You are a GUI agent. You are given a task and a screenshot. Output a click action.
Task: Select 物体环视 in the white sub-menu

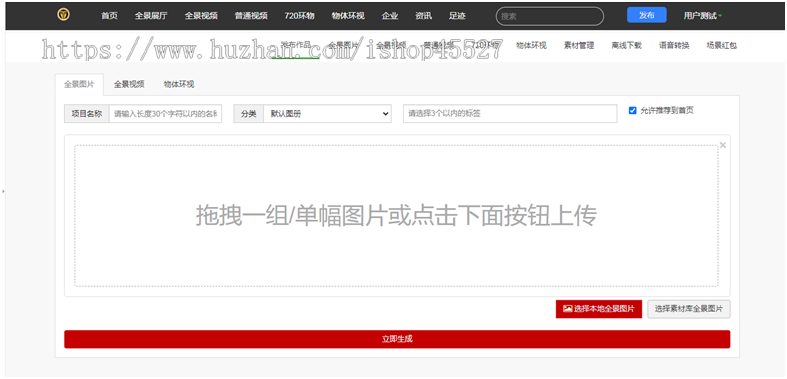click(x=531, y=45)
